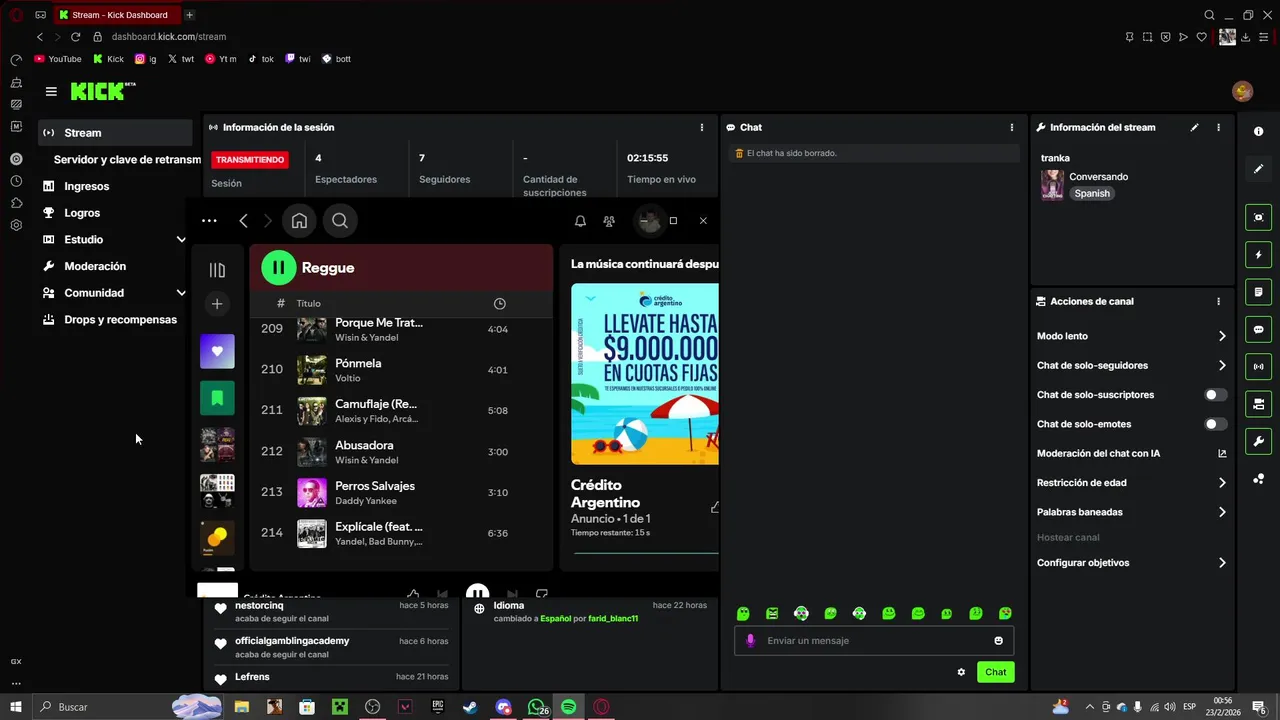Pause the Reggue playlist

279,268
